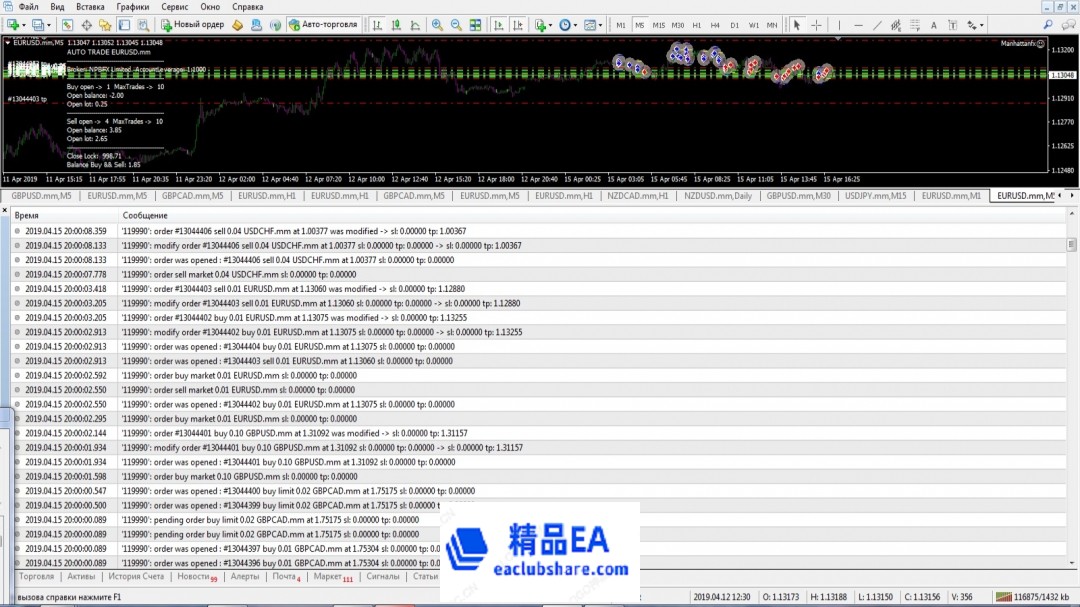Image resolution: width=1080 pixels, height=607 pixels.
Task: Select the text A tool
Action: coord(933,25)
